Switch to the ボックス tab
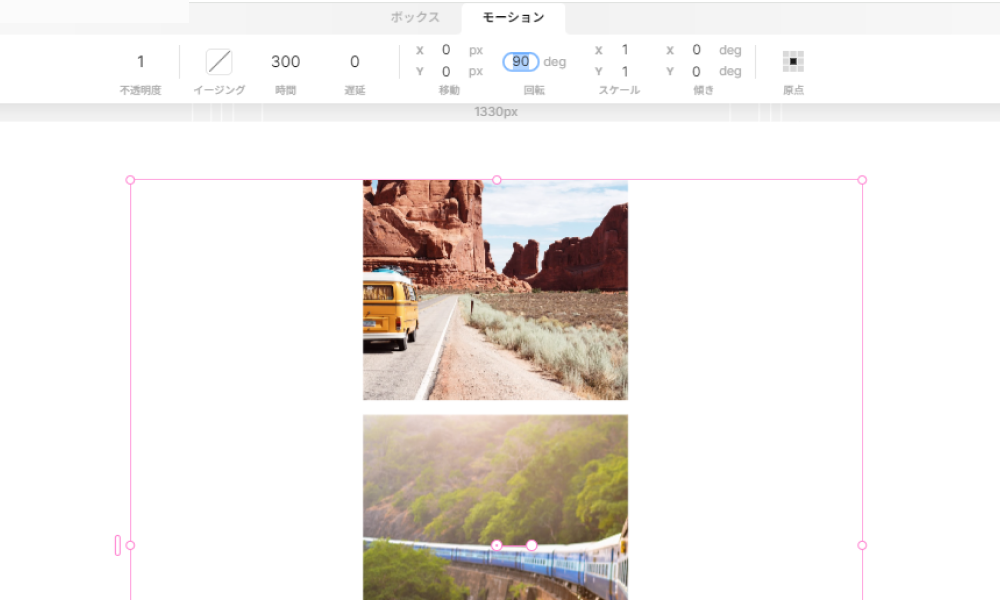This screenshot has height=600, width=1000. 414,18
